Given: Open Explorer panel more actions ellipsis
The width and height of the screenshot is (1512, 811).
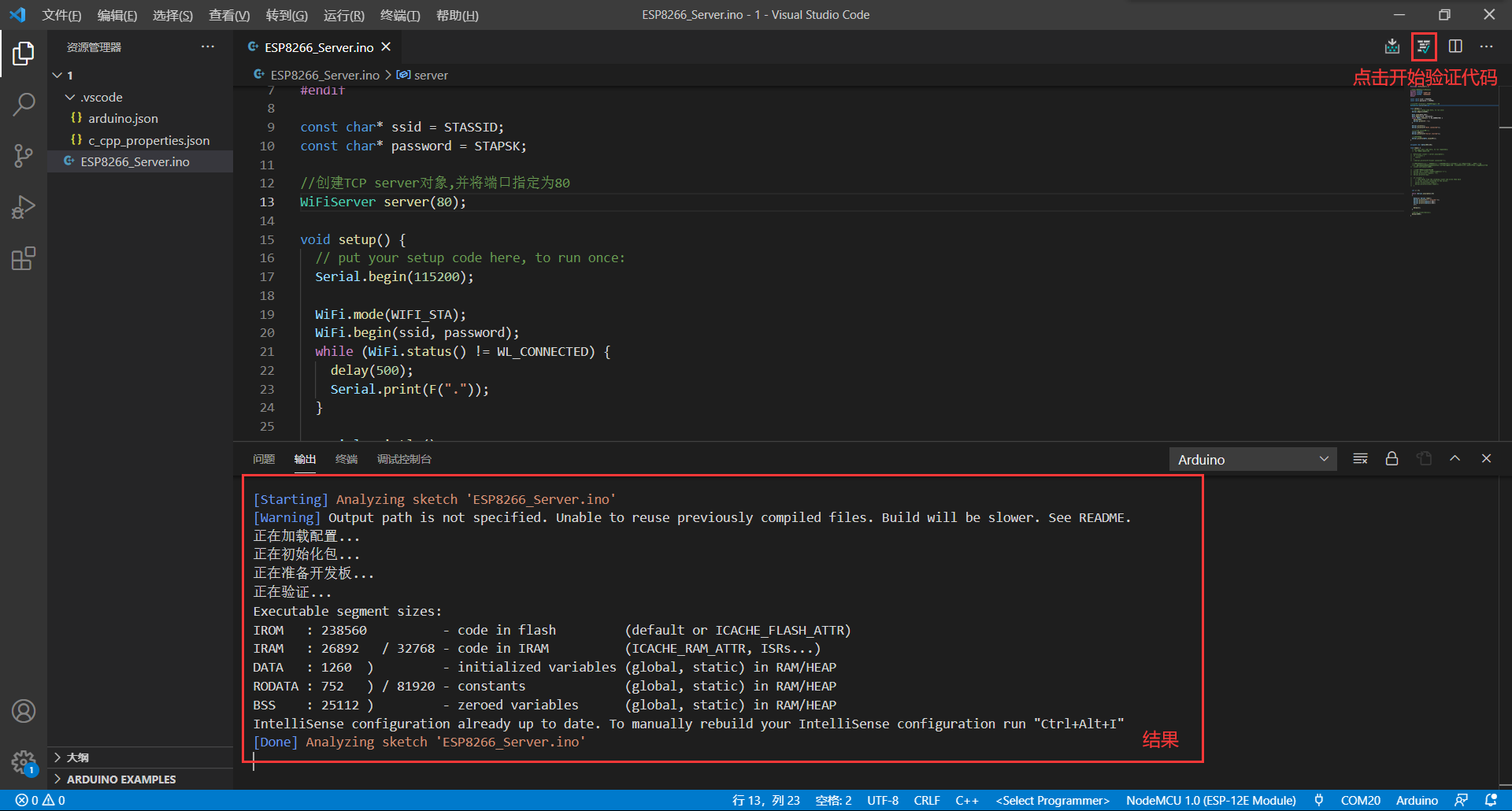Looking at the screenshot, I should click(207, 46).
